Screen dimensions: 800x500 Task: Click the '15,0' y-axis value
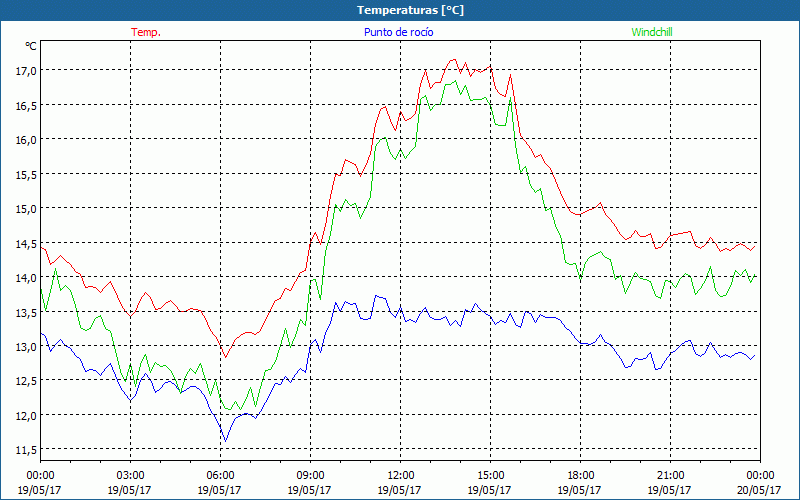(26, 208)
